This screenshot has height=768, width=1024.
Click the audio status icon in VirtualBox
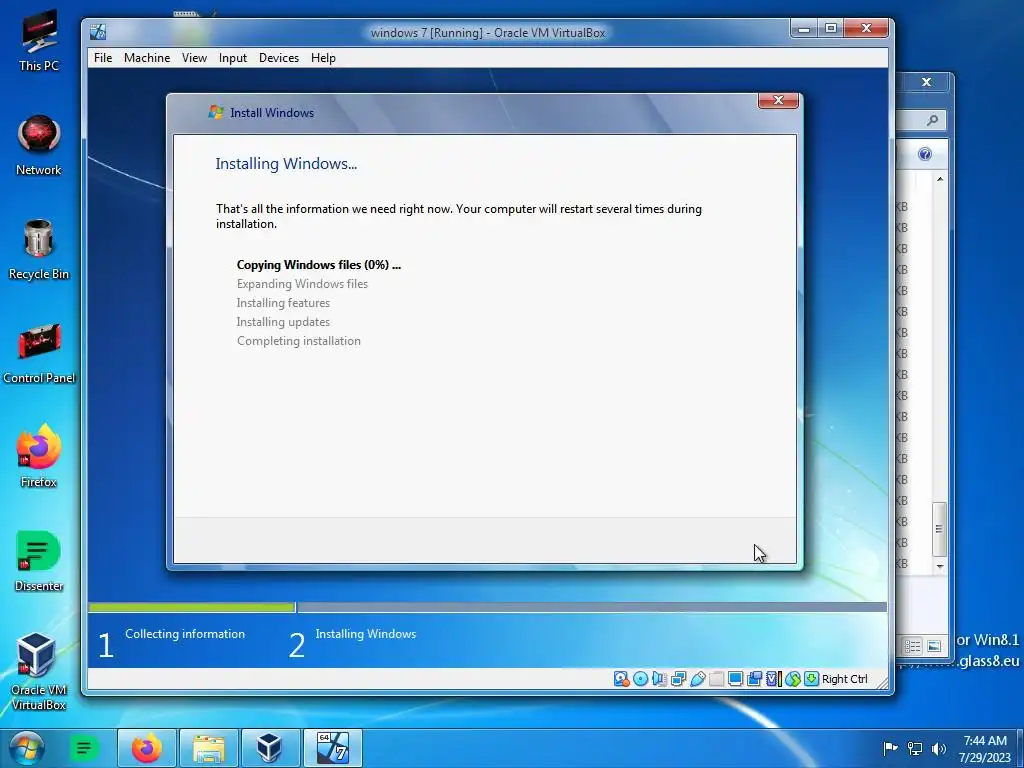[x=660, y=679]
